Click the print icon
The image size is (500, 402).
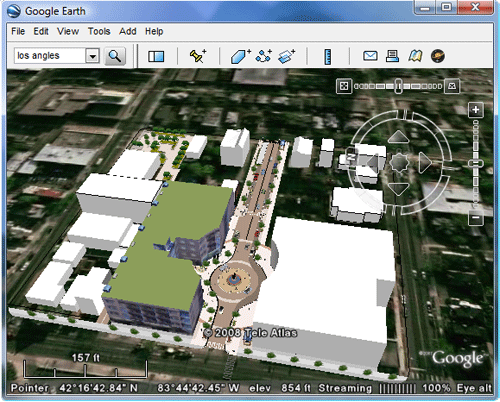coord(392,56)
